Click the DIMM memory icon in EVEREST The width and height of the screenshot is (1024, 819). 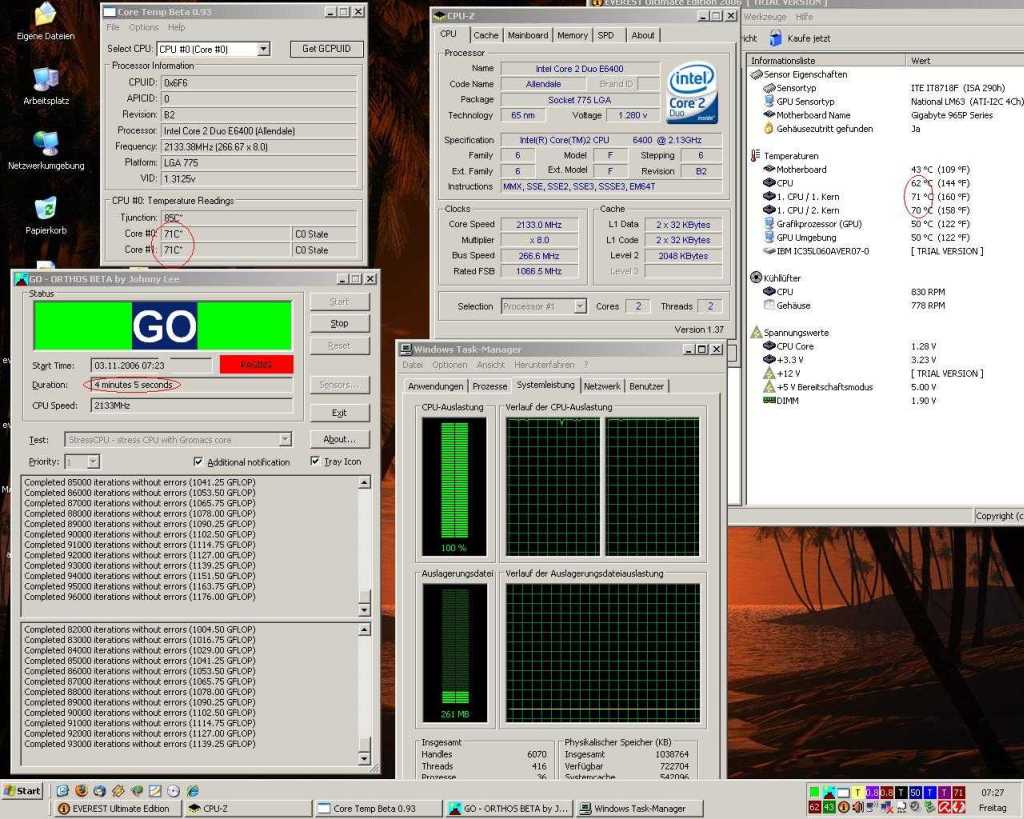(x=769, y=400)
